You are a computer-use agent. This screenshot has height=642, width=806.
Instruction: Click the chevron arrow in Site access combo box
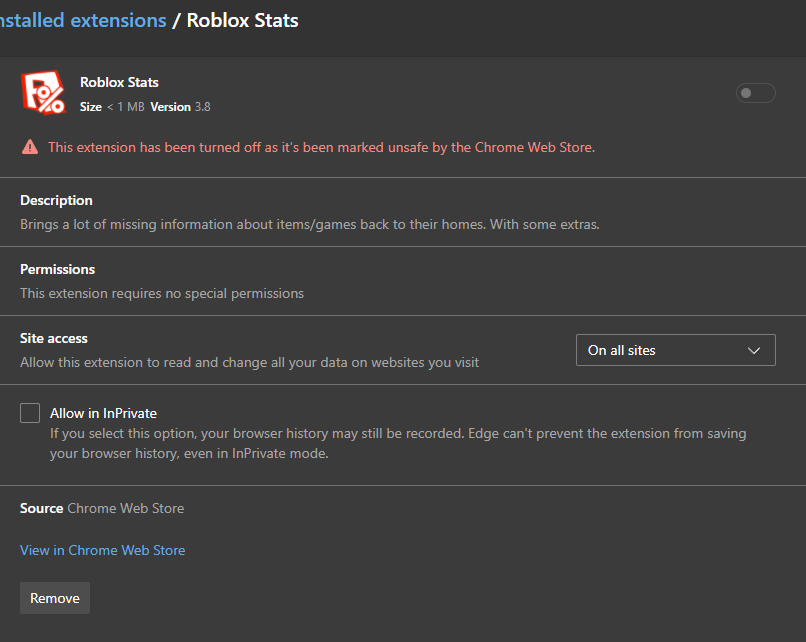pyautogui.click(x=754, y=351)
